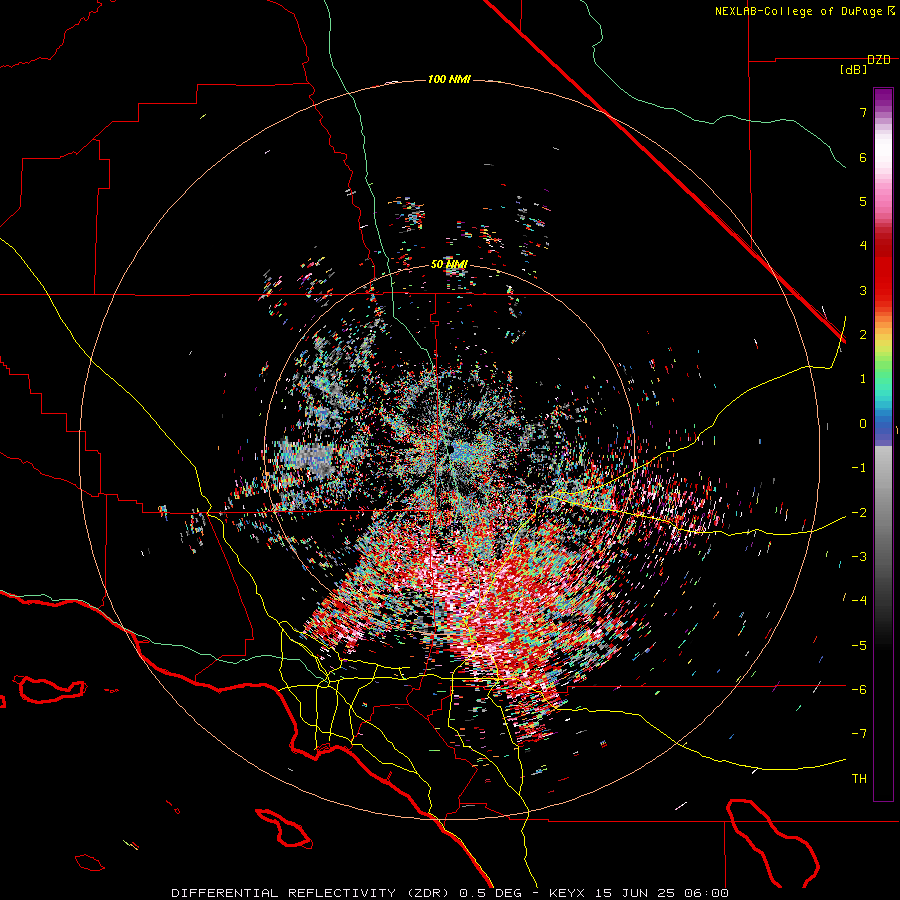Pick the -6 scale label
This screenshot has width=900, height=900.
click(859, 690)
